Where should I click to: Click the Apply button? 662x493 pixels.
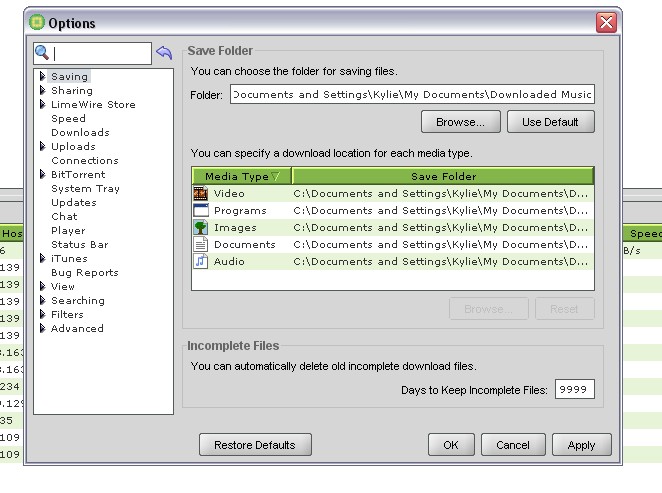point(581,445)
